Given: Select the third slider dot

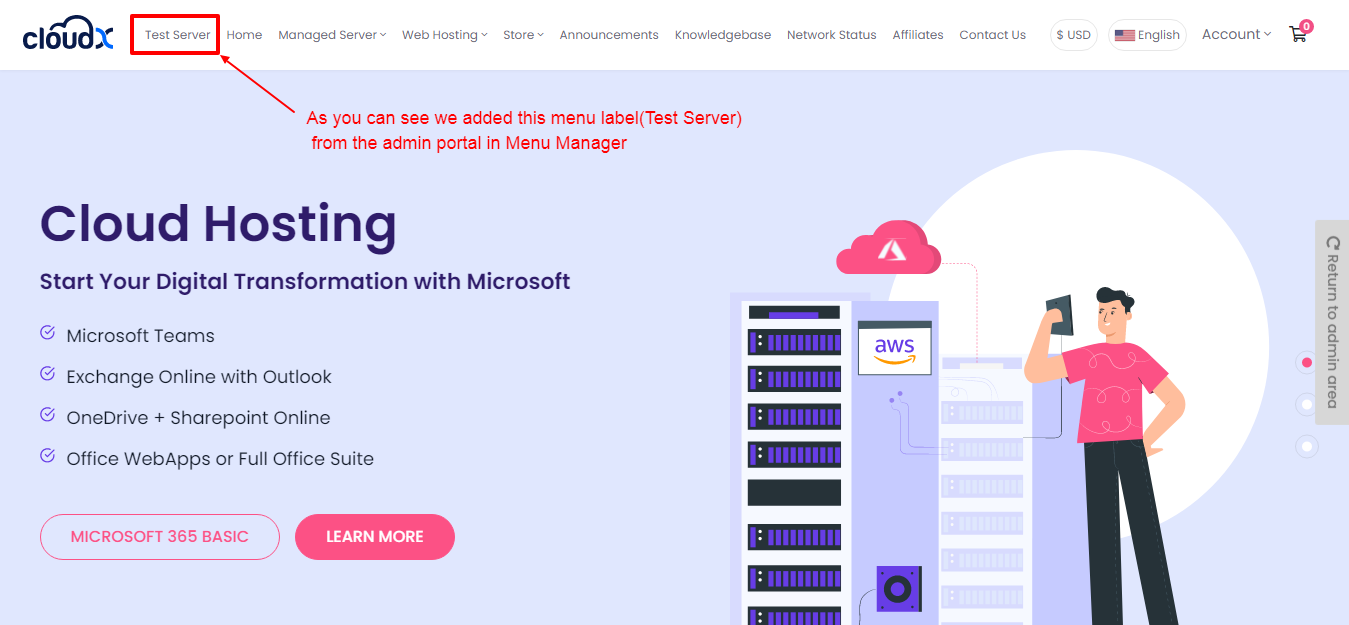Looking at the screenshot, I should click(x=1306, y=446).
